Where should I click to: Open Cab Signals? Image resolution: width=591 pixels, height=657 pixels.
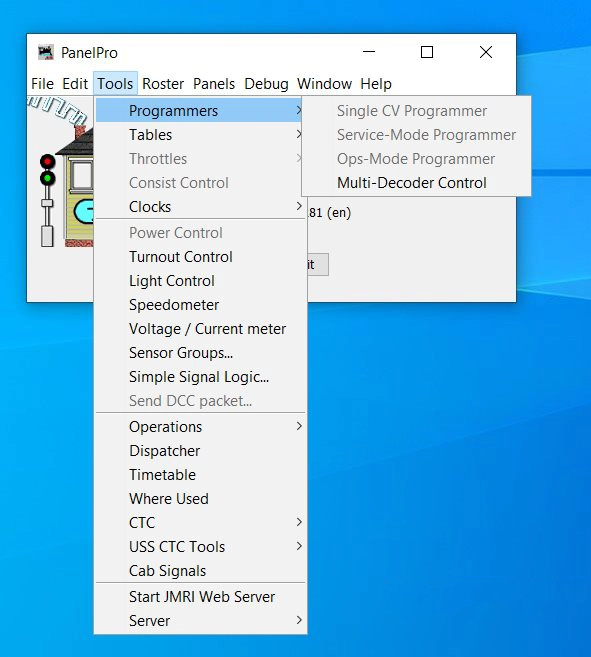200,571
